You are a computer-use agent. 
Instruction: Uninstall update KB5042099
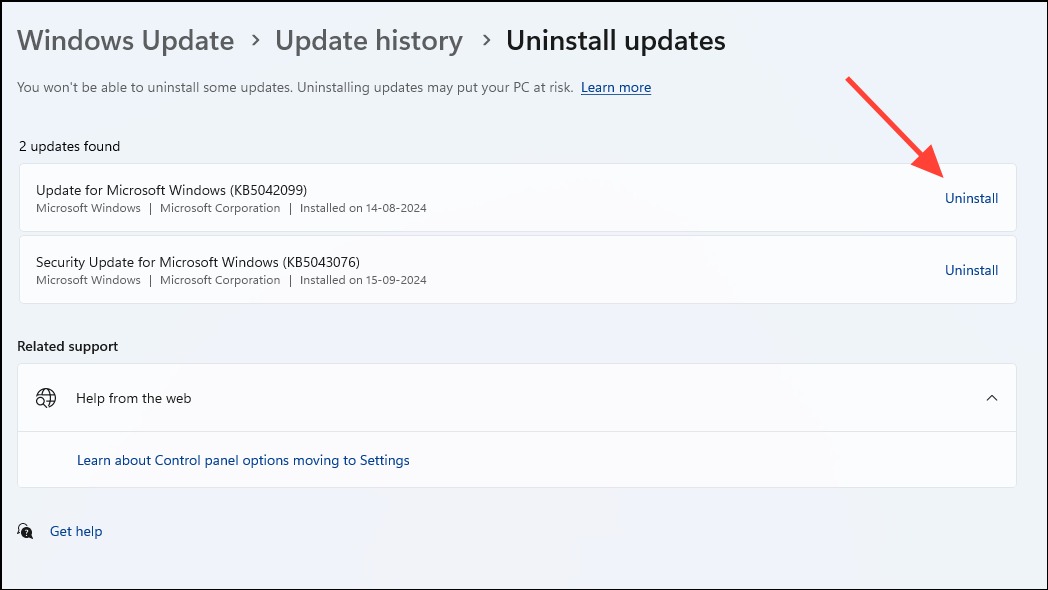(x=971, y=198)
